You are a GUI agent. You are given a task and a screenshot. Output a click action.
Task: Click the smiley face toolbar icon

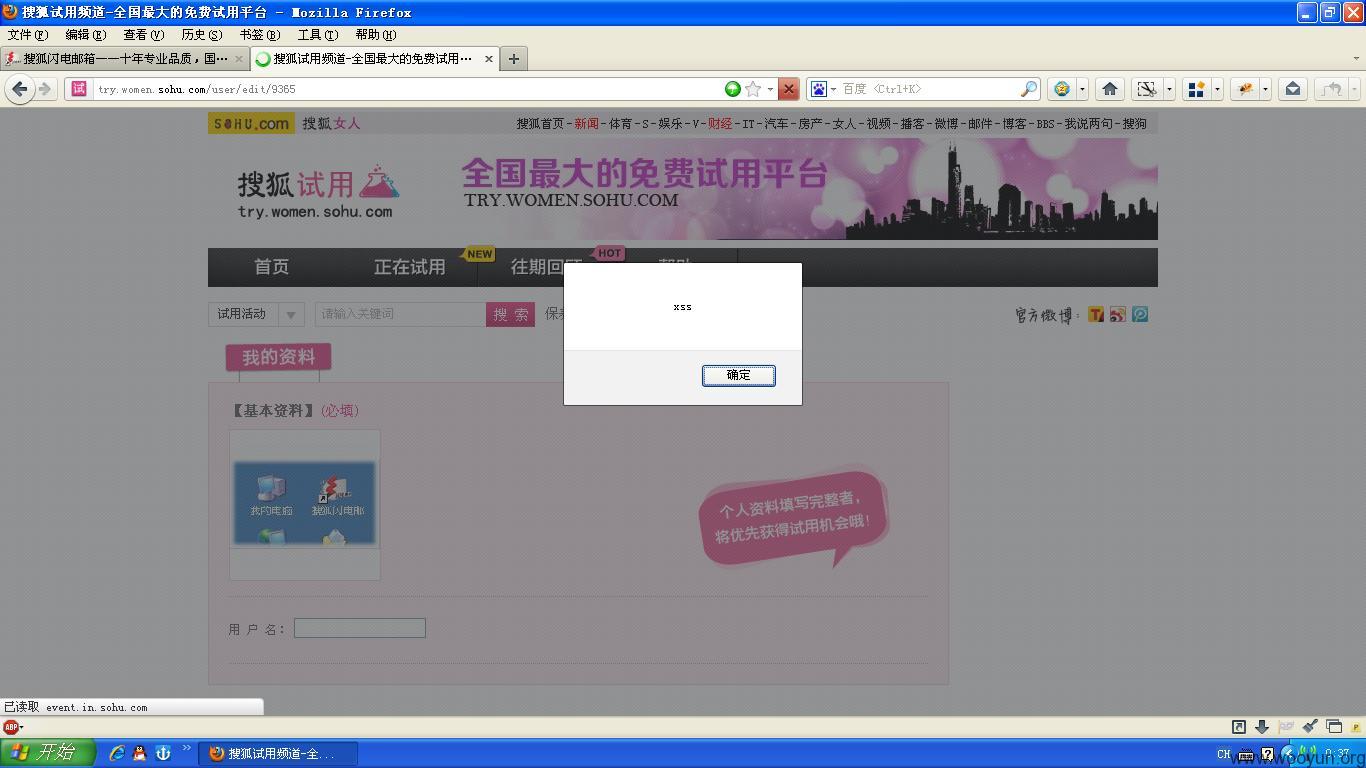[1062, 89]
